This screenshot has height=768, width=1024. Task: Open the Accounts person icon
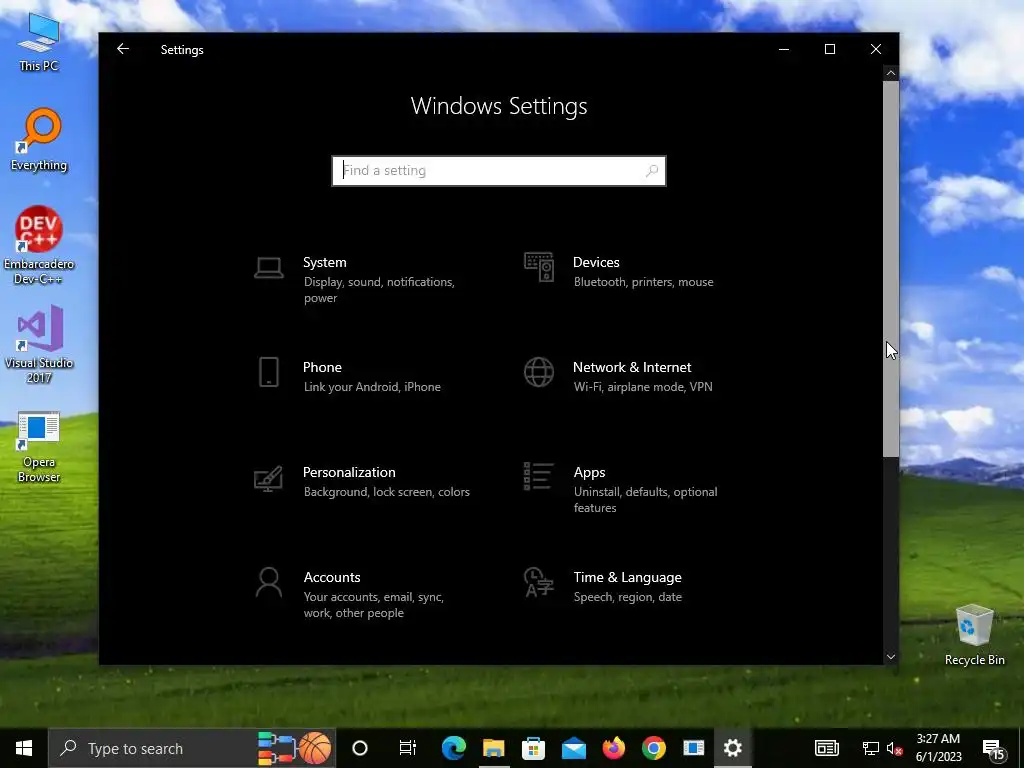(x=268, y=583)
